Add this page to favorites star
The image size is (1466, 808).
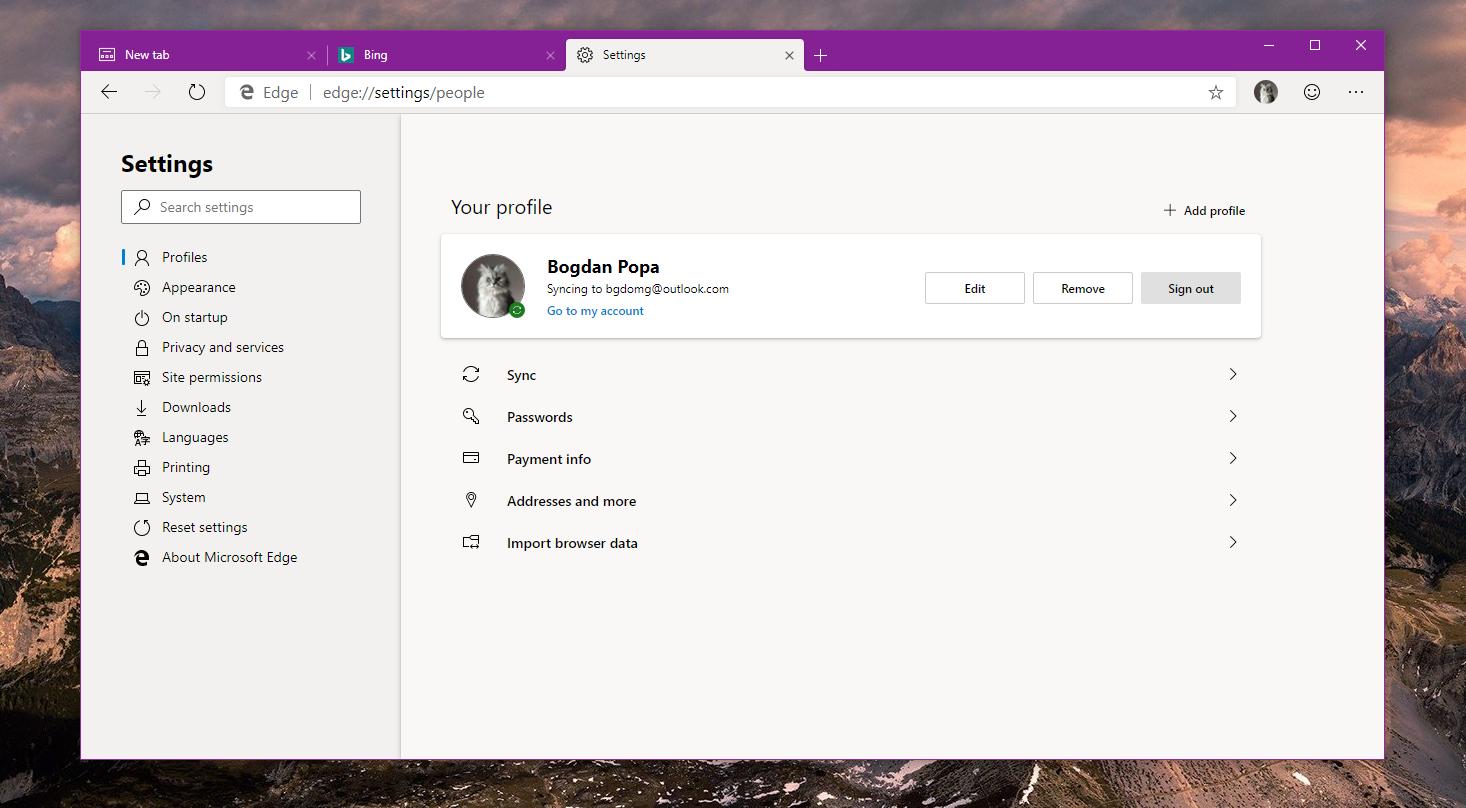1216,92
